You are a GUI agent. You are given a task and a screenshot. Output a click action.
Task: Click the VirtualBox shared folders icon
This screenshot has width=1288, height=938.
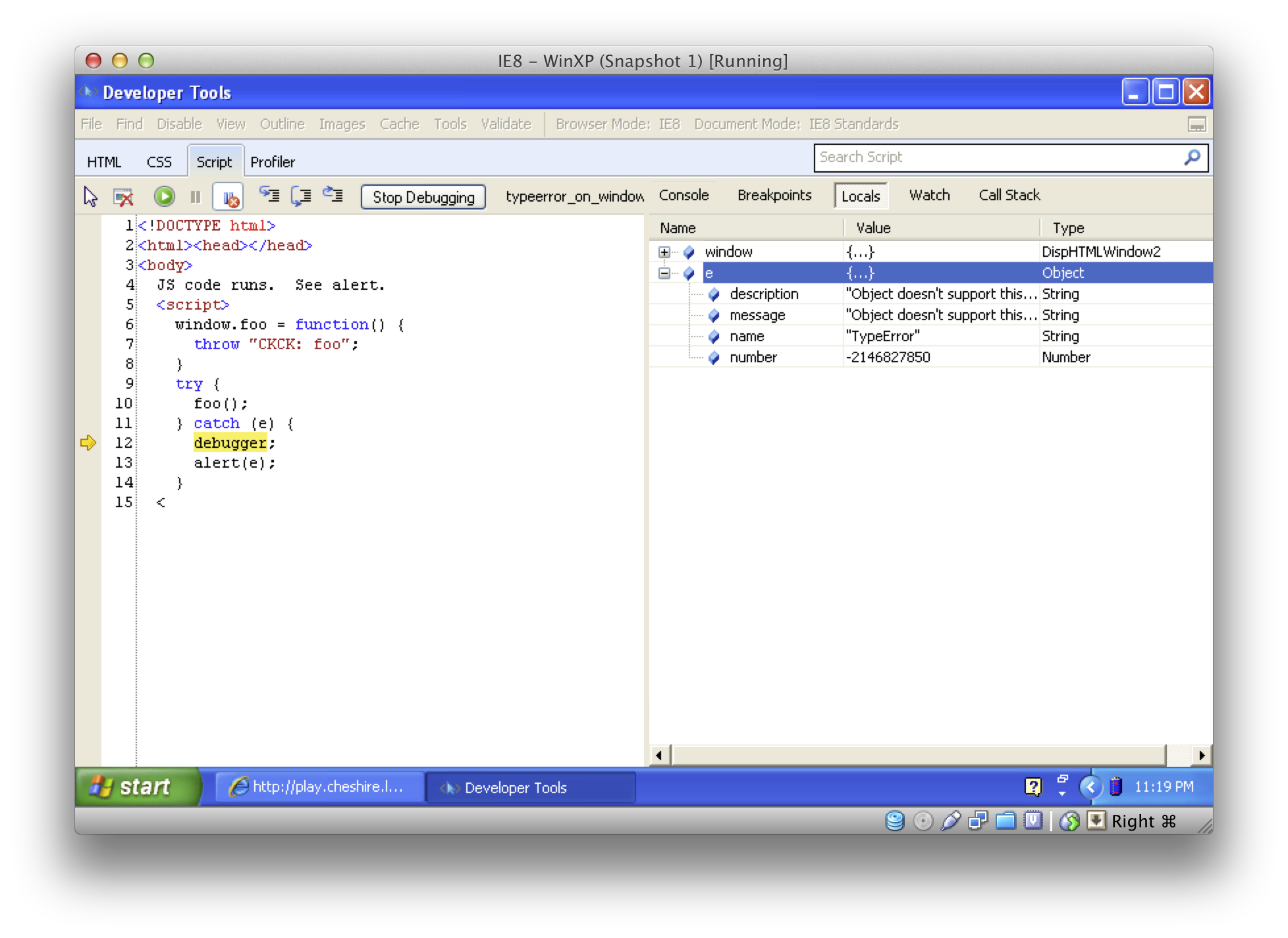[1006, 821]
